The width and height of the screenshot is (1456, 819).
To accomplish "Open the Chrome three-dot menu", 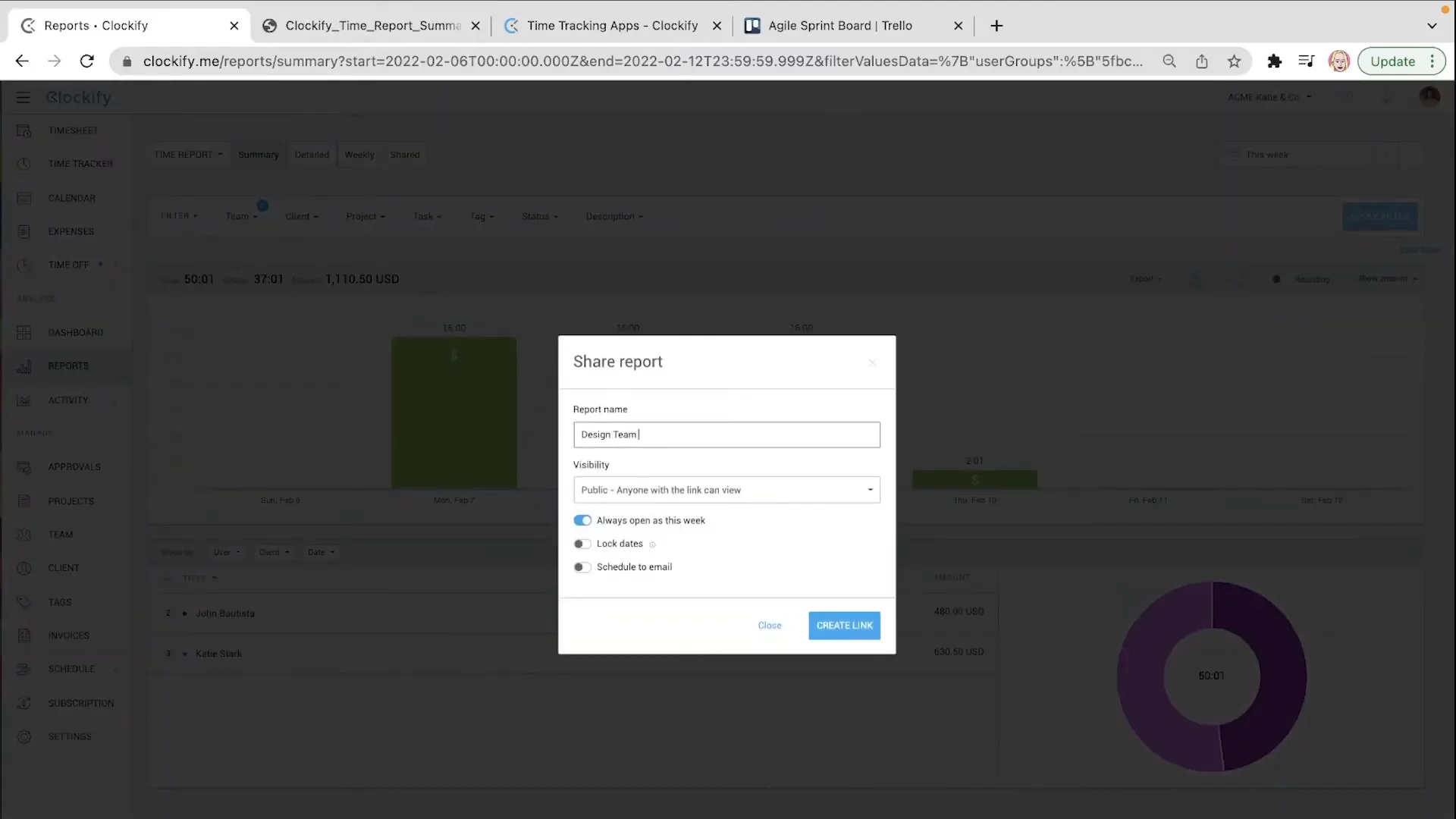I will 1432,61.
